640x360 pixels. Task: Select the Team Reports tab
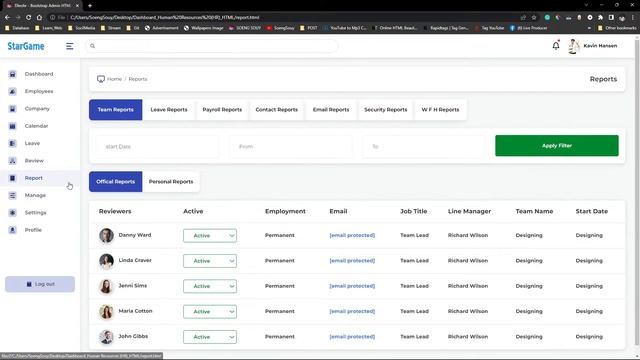pyautogui.click(x=116, y=110)
